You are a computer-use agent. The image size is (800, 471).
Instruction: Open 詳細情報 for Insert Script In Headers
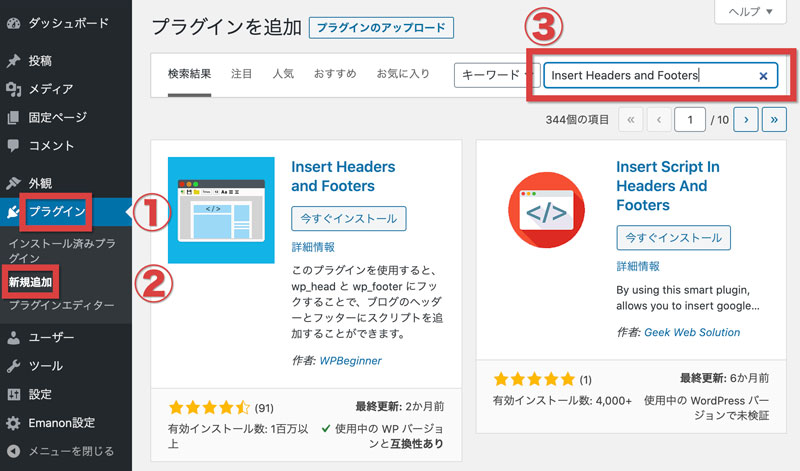(x=638, y=266)
